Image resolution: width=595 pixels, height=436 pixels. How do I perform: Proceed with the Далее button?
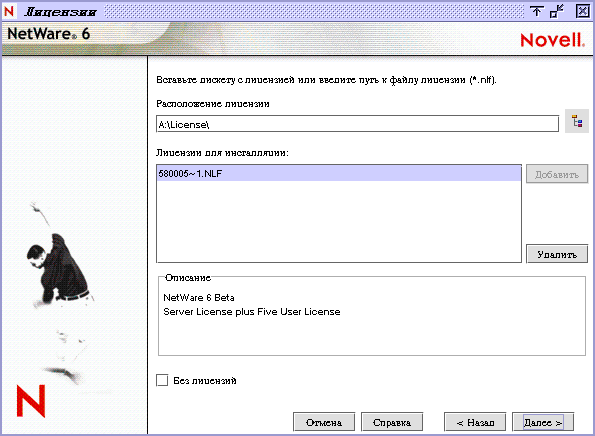click(543, 422)
